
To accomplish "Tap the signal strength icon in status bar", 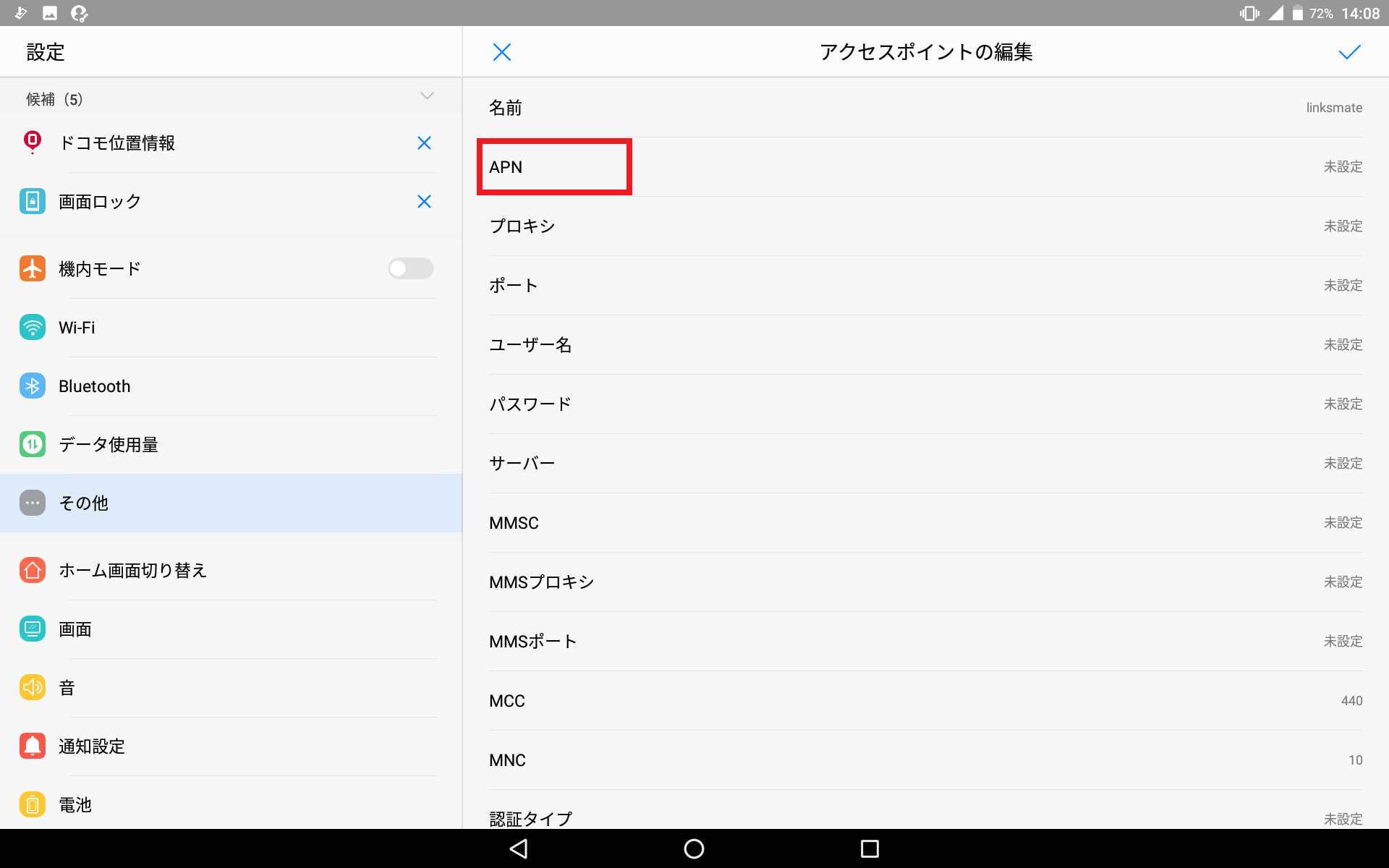I will (1275, 13).
